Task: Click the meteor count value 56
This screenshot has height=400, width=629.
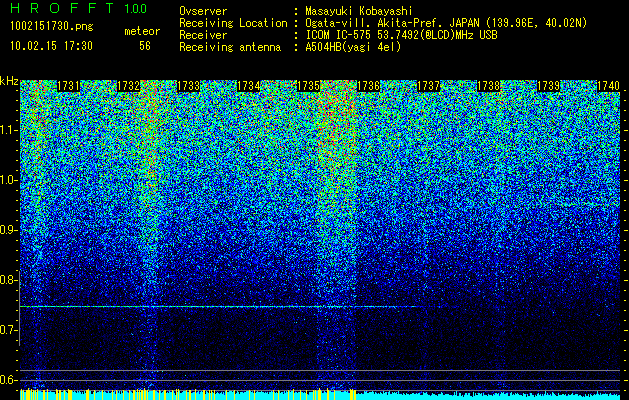Action: coord(145,46)
